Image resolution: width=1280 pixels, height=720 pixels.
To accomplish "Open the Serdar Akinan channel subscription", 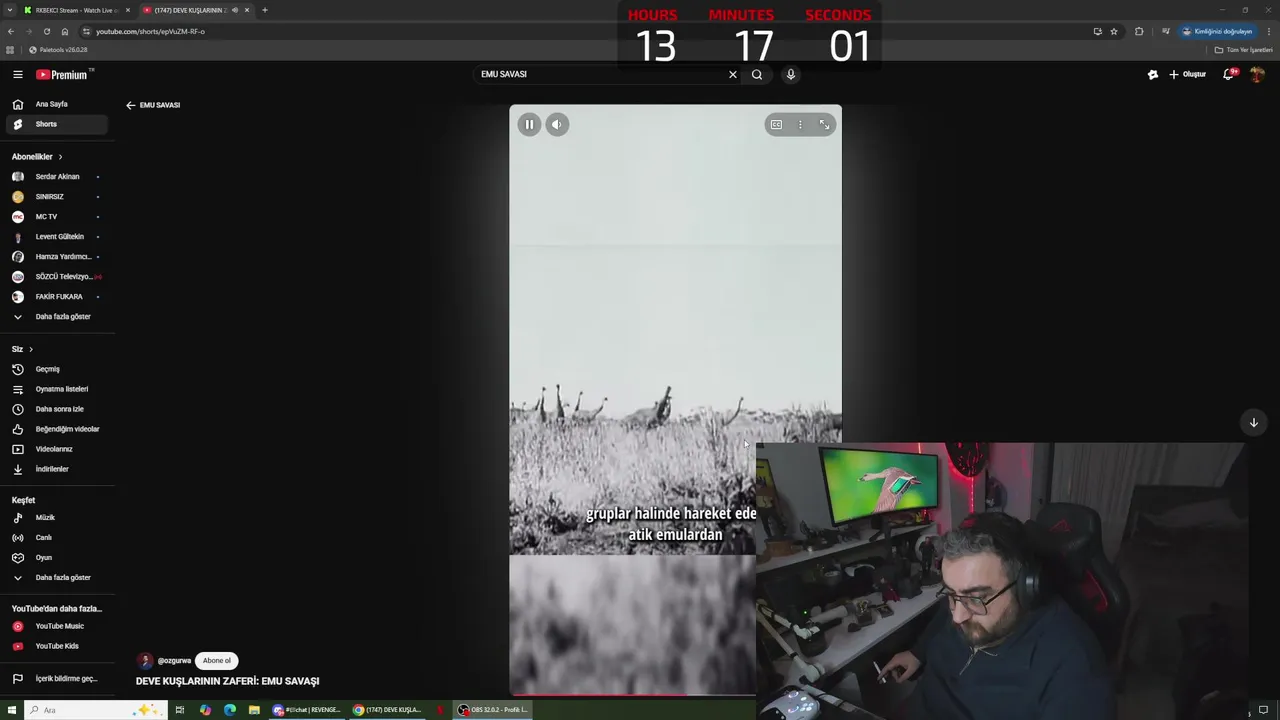I will click(58, 177).
